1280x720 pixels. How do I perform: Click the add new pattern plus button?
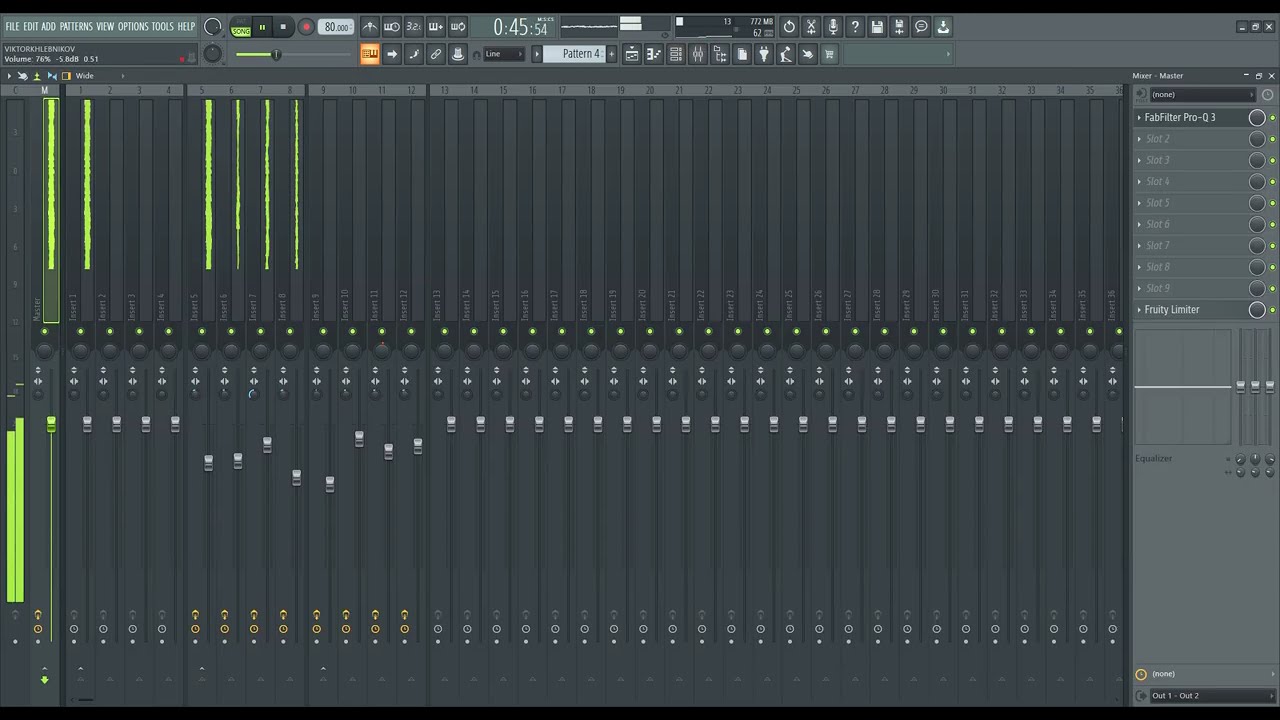pyautogui.click(x=612, y=54)
